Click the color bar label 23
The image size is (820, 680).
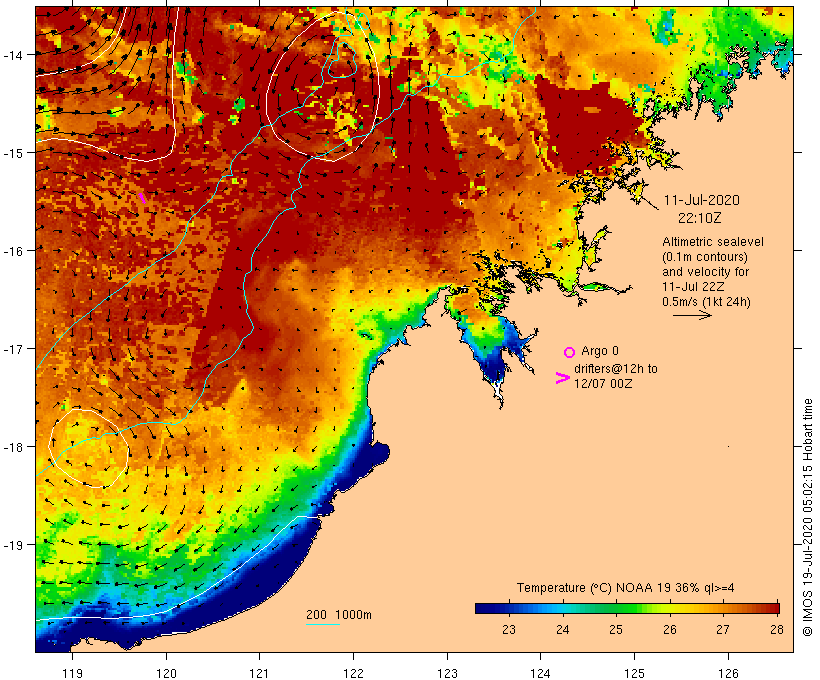click(508, 629)
